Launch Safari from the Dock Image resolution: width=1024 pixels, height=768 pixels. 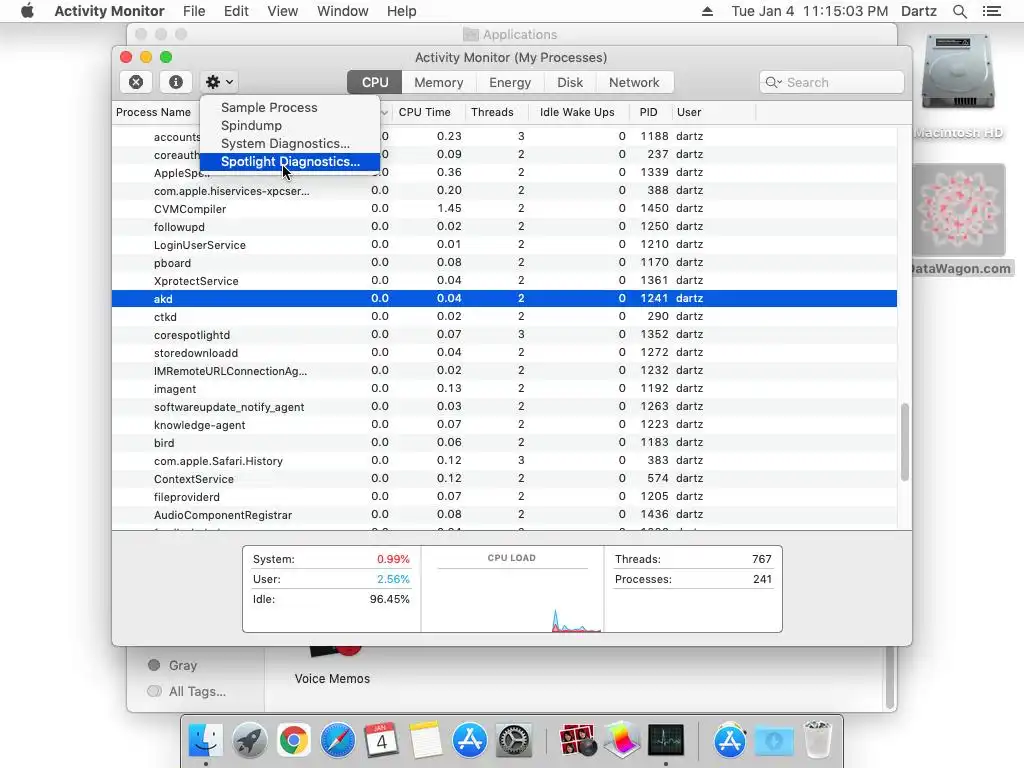[338, 741]
